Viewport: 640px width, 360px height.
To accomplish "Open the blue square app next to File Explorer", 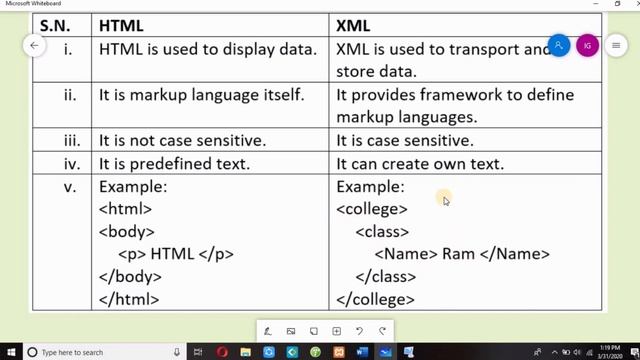I will point(269,352).
